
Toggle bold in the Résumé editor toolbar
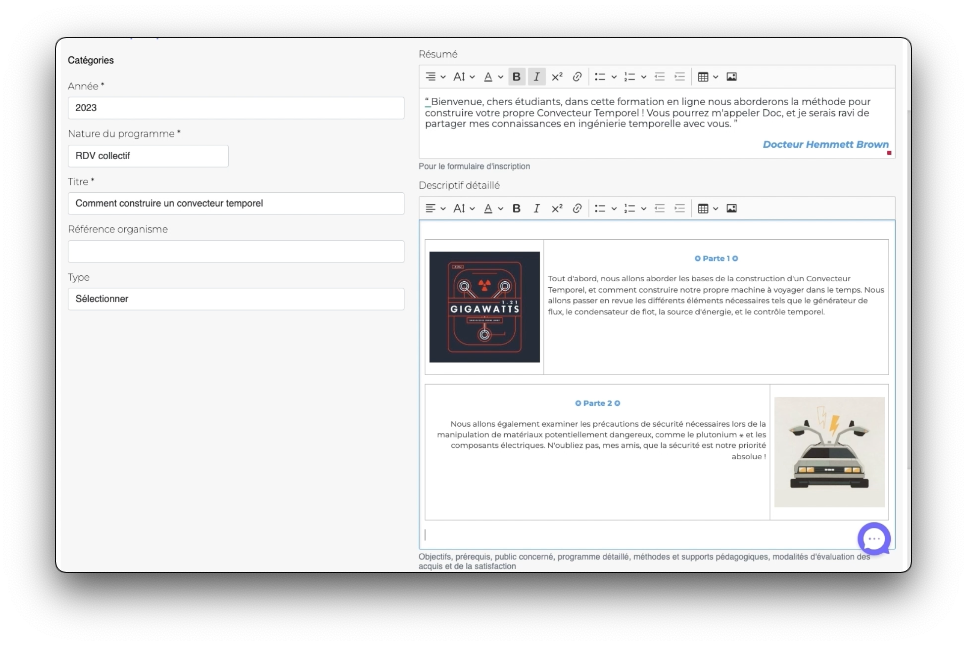coord(516,77)
